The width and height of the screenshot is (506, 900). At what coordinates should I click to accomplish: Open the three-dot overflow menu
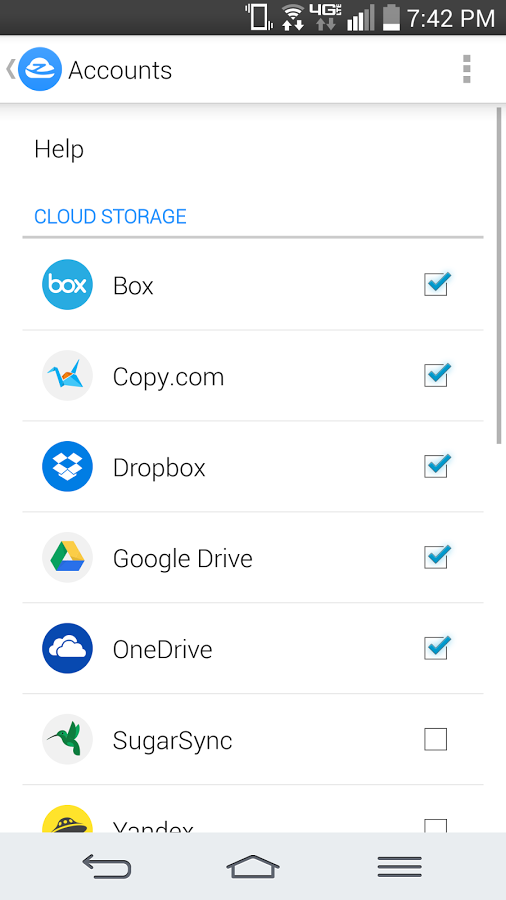[466, 69]
